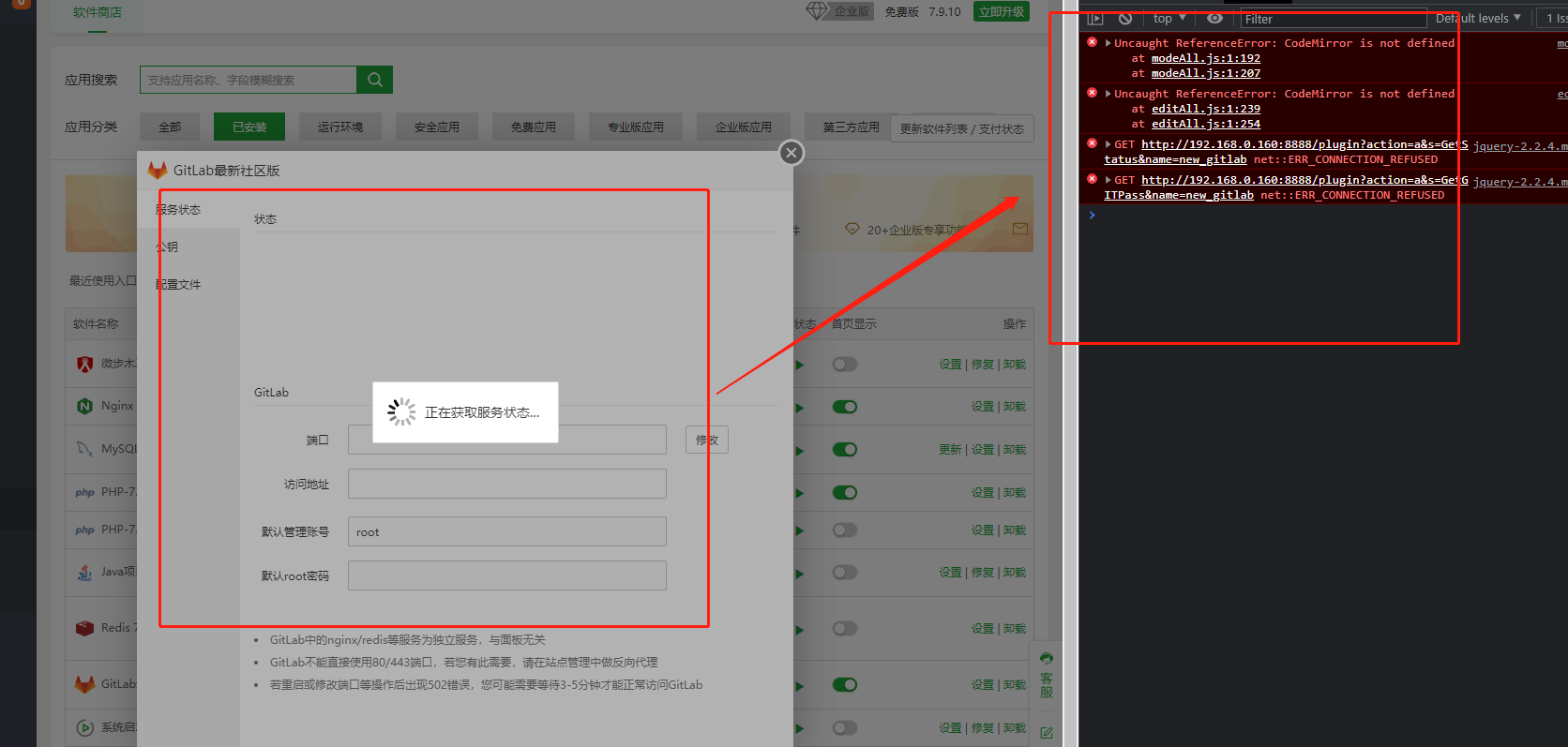Expand the modeAll.js CodeMirror error entry
This screenshot has height=747, width=1568.
point(1108,43)
